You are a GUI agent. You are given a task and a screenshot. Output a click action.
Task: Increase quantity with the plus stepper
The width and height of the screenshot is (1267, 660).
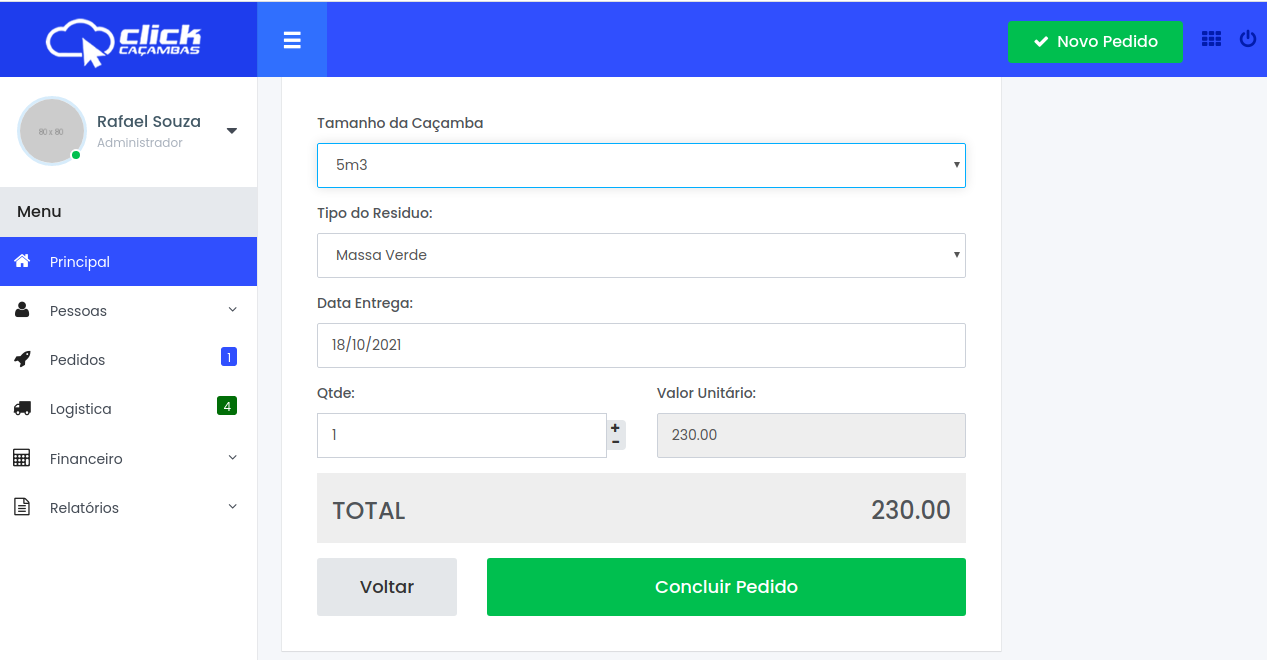point(615,427)
